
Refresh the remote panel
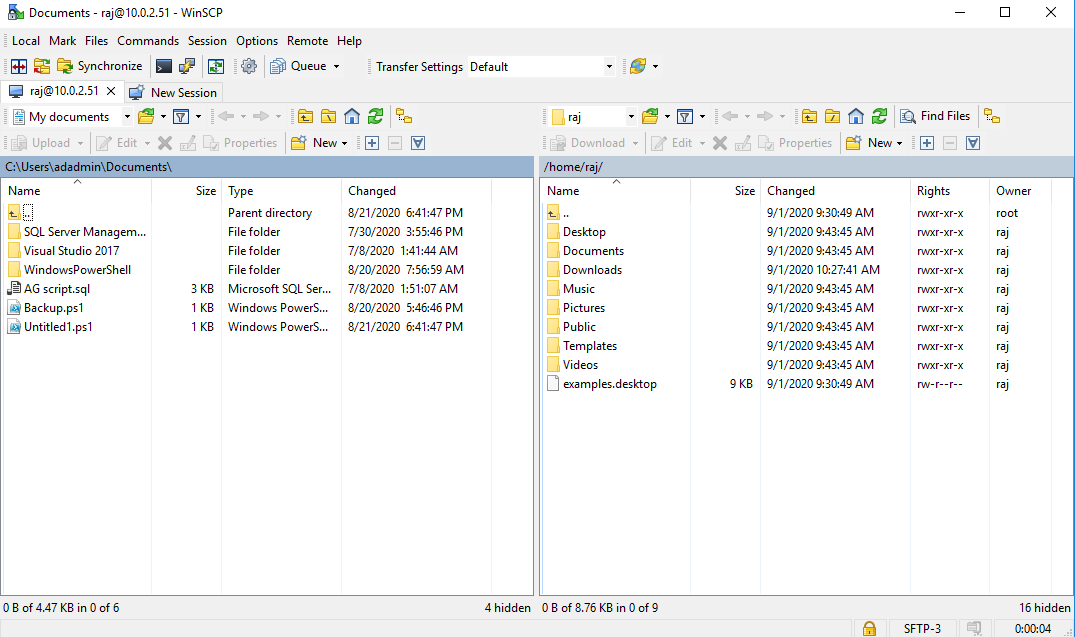[879, 117]
